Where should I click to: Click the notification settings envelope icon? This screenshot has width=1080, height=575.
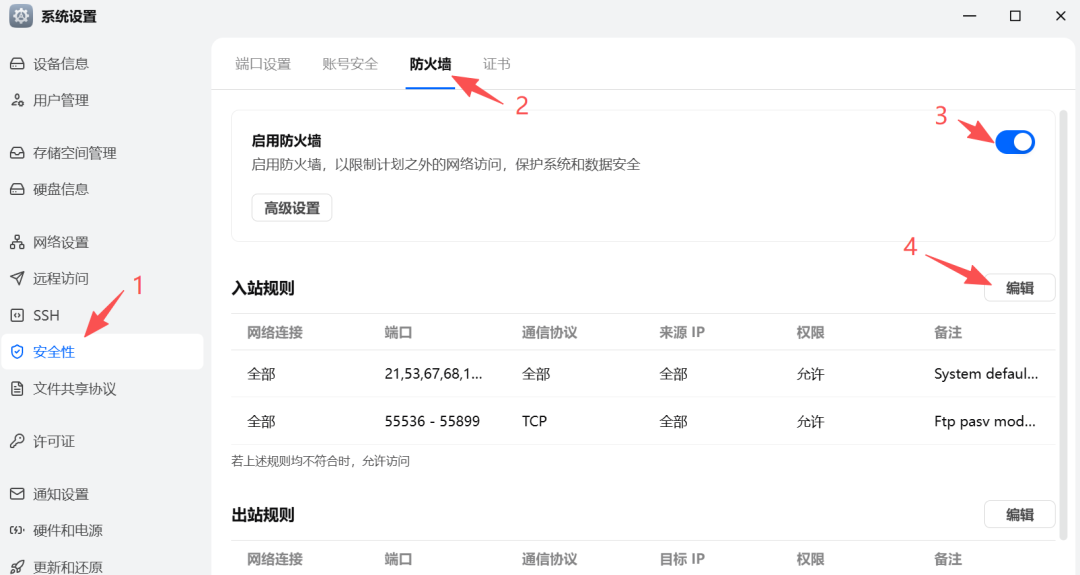click(x=17, y=494)
